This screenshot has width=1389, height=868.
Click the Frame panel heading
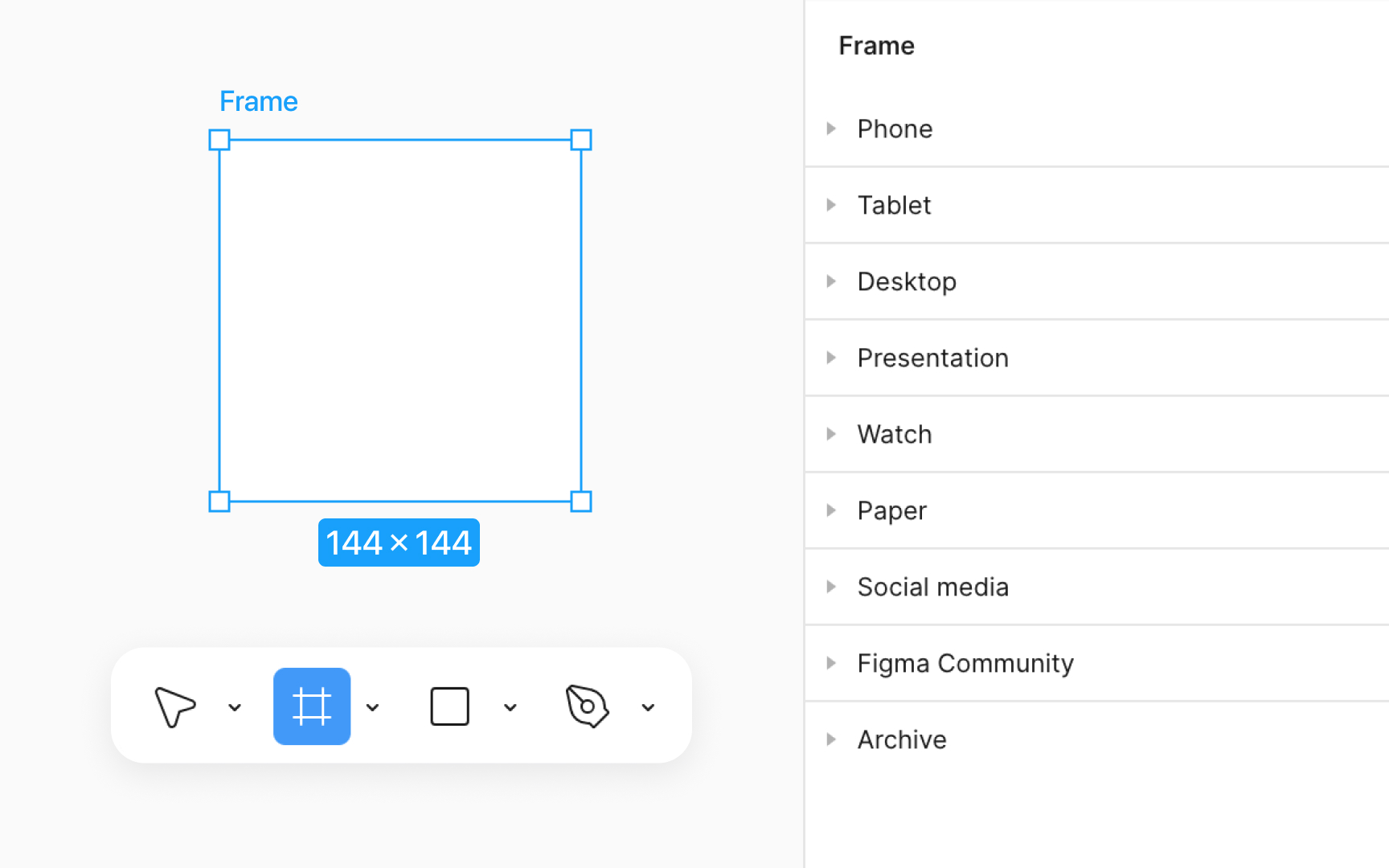pyautogui.click(x=876, y=46)
